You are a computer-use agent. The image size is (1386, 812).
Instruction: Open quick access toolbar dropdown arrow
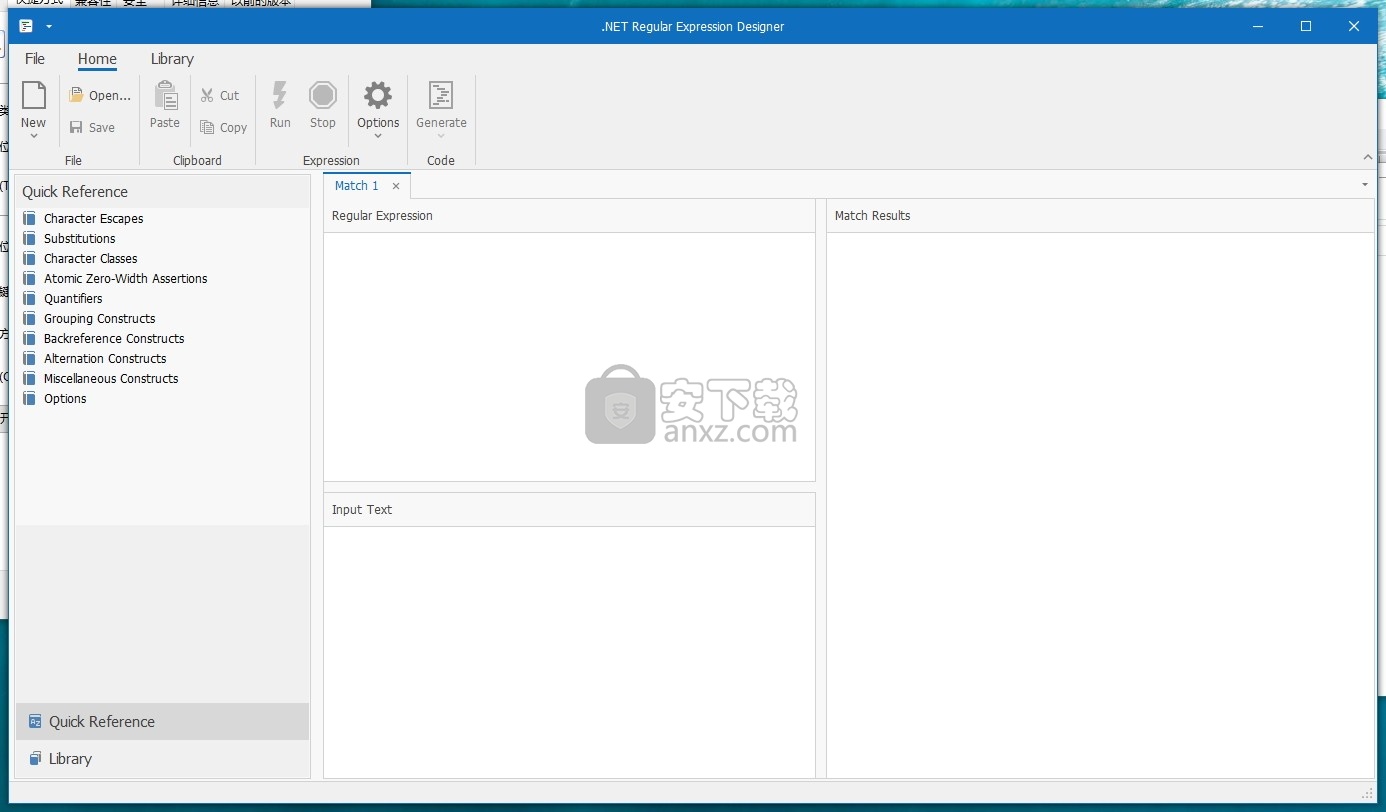coord(49,27)
